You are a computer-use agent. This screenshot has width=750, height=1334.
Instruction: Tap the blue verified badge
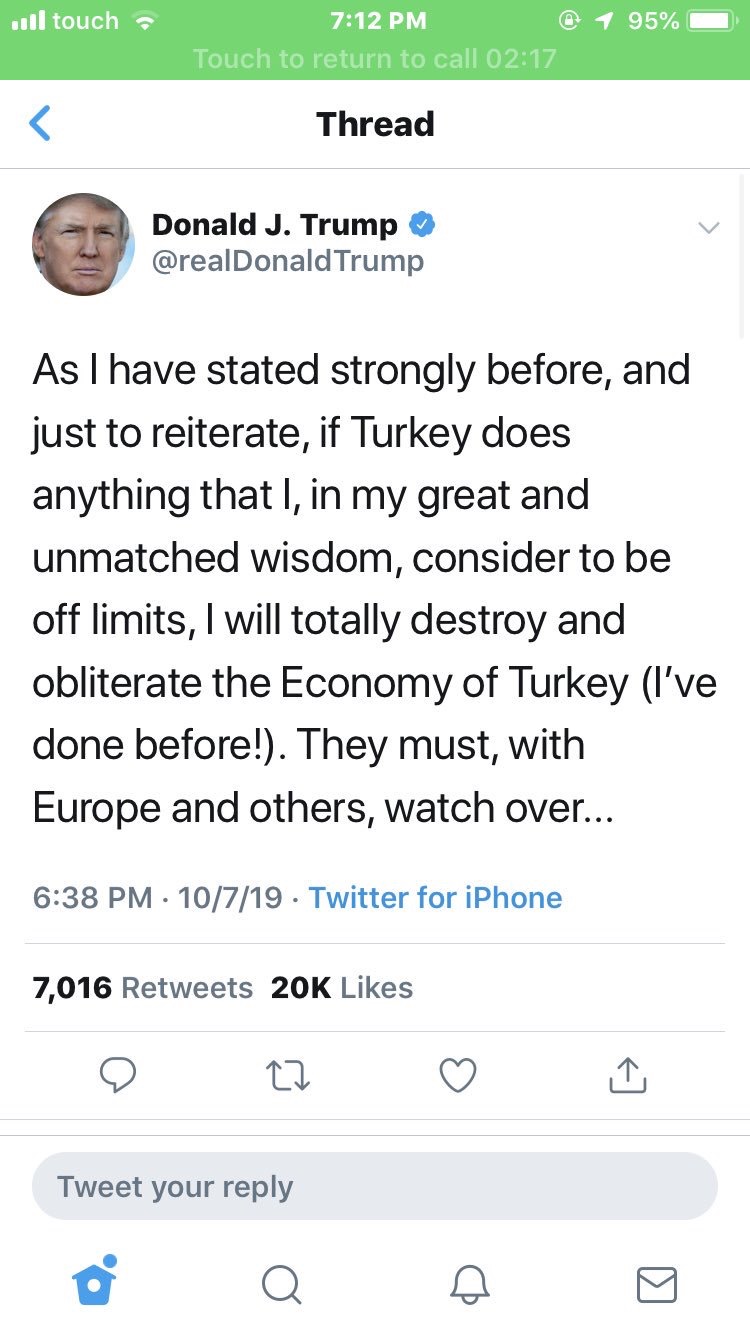[422, 225]
